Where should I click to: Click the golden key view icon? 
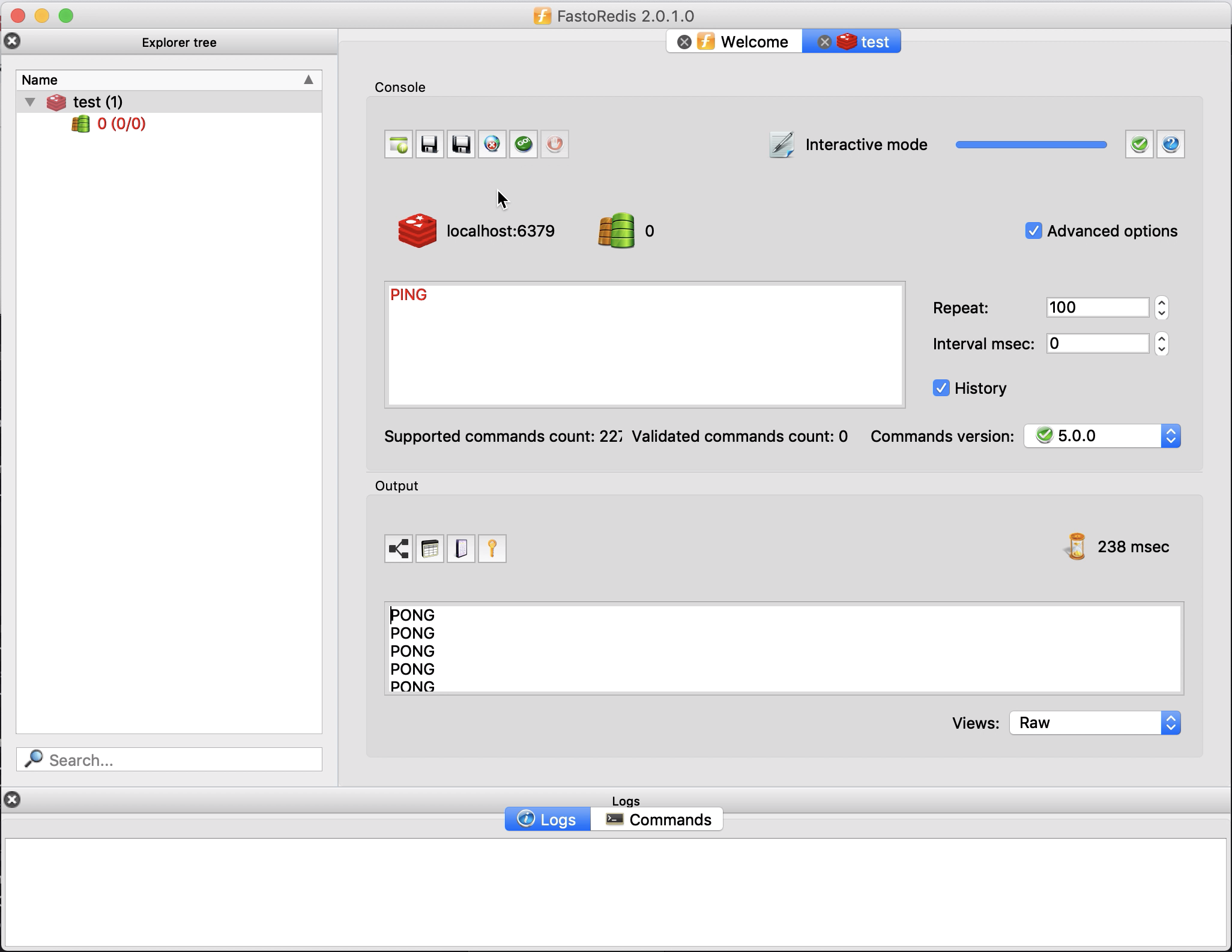tap(492, 549)
